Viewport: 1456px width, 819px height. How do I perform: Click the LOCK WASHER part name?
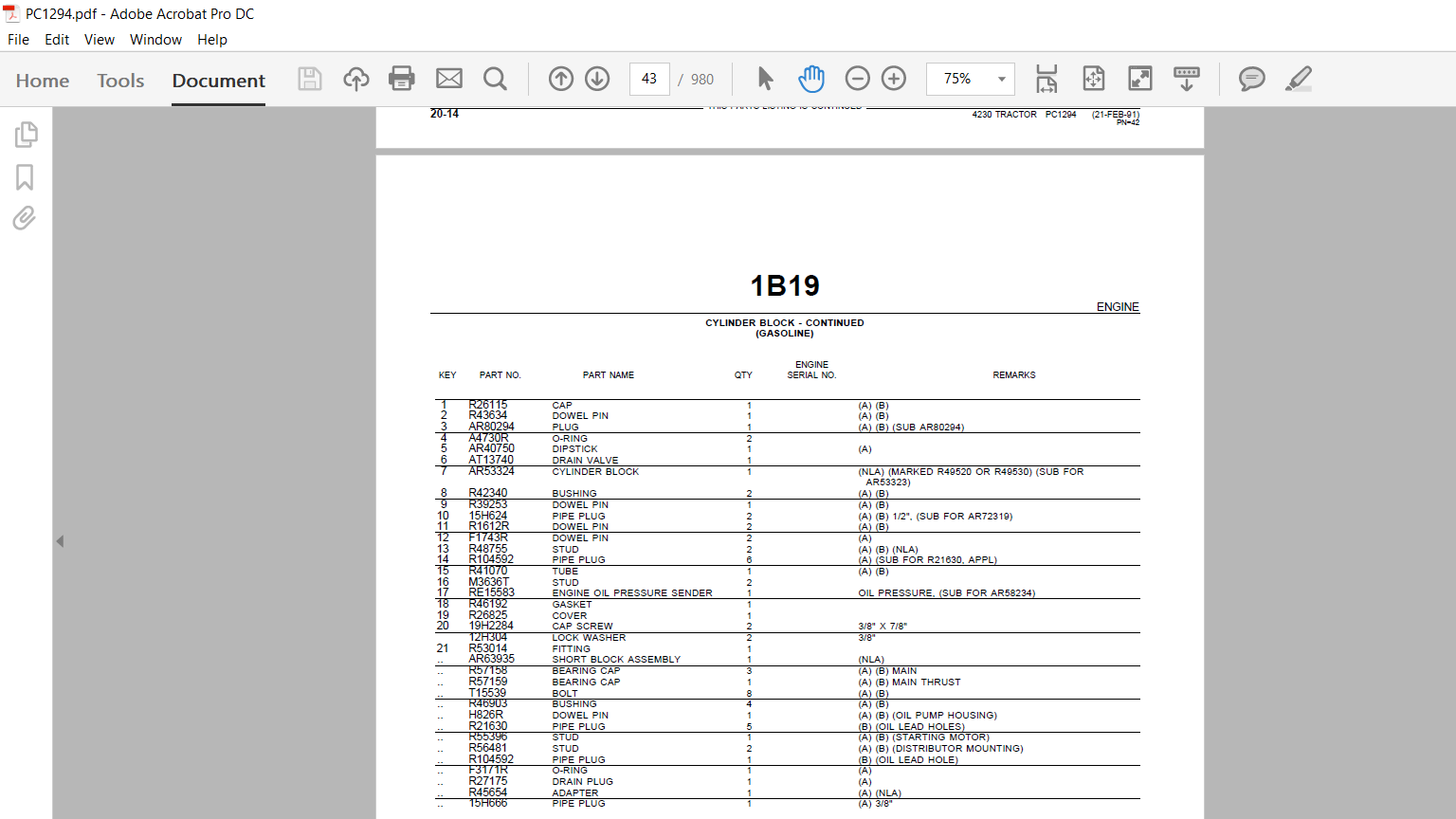click(x=589, y=638)
